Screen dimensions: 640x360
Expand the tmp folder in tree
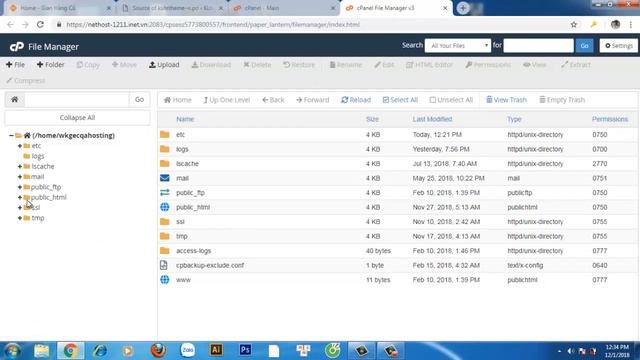(20, 218)
